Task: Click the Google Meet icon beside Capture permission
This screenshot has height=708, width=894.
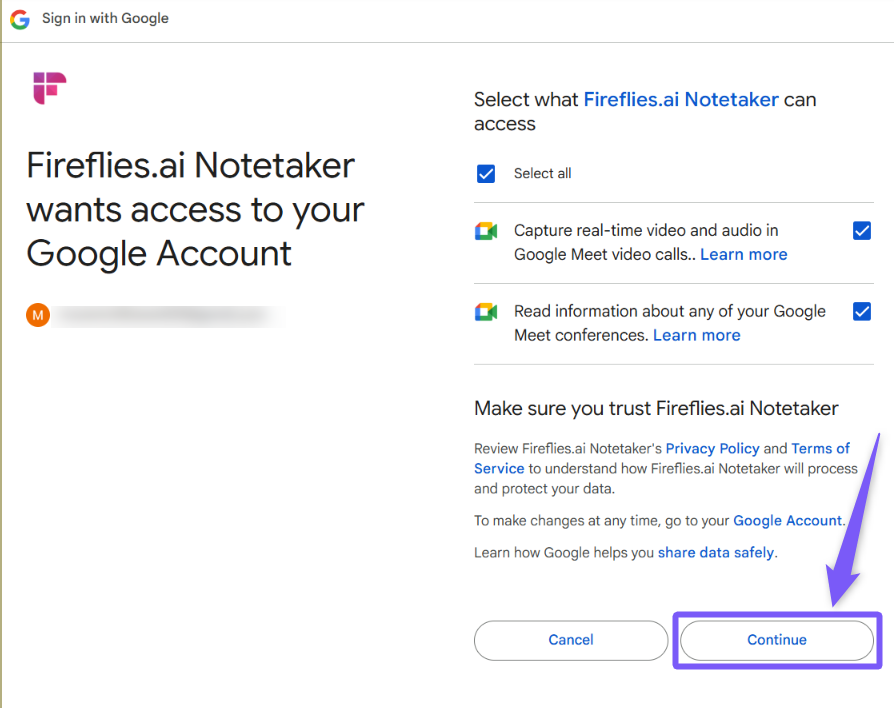Action: click(486, 232)
